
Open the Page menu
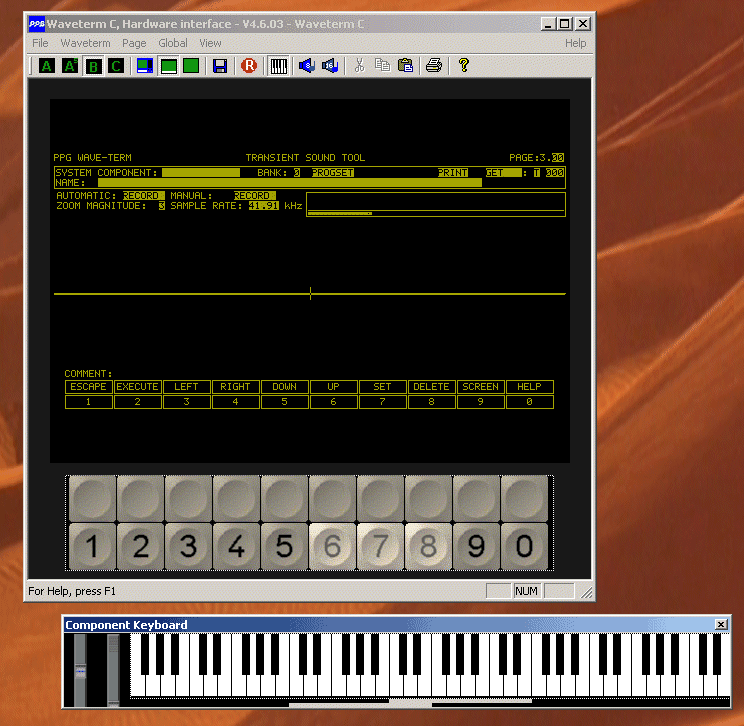click(x=134, y=43)
